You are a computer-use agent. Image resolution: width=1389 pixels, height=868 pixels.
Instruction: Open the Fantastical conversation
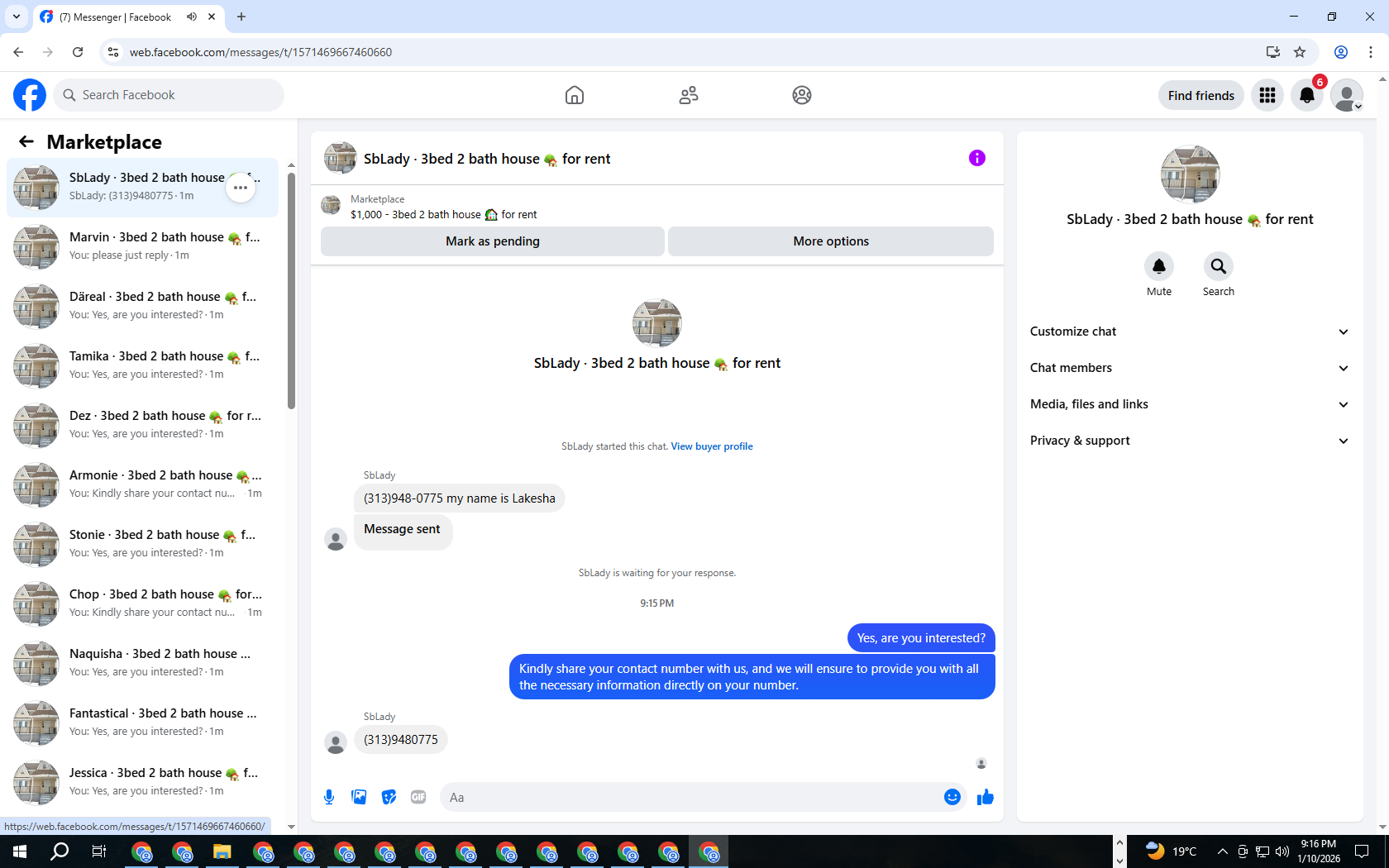pyautogui.click(x=142, y=723)
